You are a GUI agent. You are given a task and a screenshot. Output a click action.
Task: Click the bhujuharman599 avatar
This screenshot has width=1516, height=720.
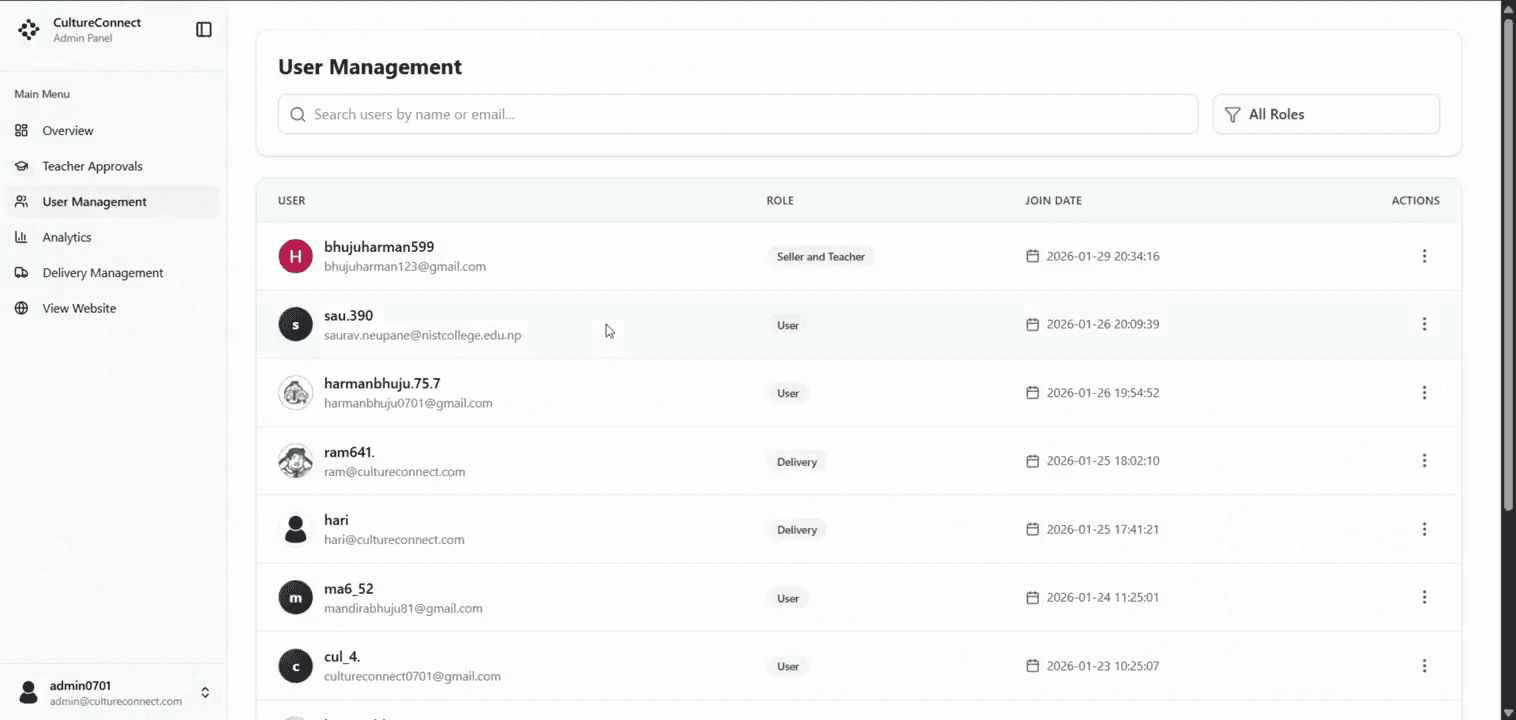coord(295,256)
